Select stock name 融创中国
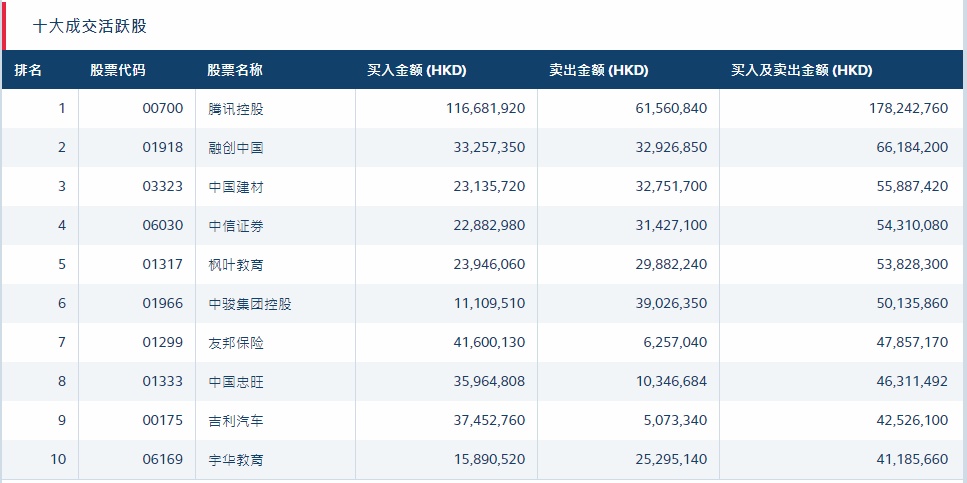The width and height of the screenshot is (967, 483). (x=236, y=147)
